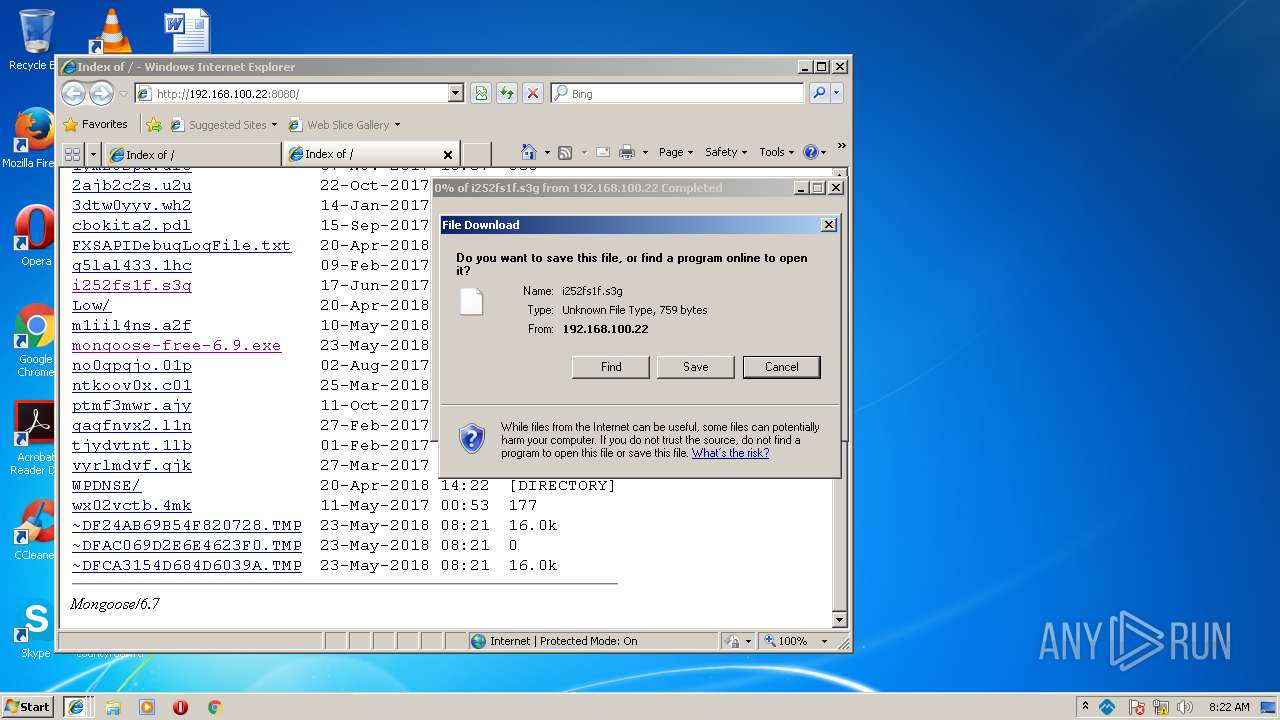The image size is (1280, 720).
Task: Open Quick Tabs grid icon
Action: (x=72, y=154)
